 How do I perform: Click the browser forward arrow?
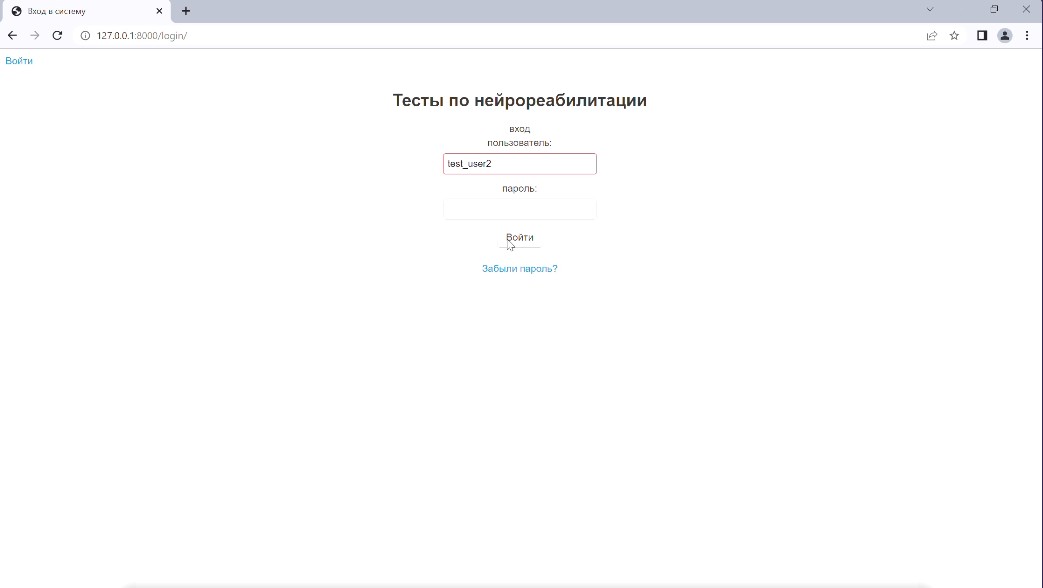coord(35,35)
